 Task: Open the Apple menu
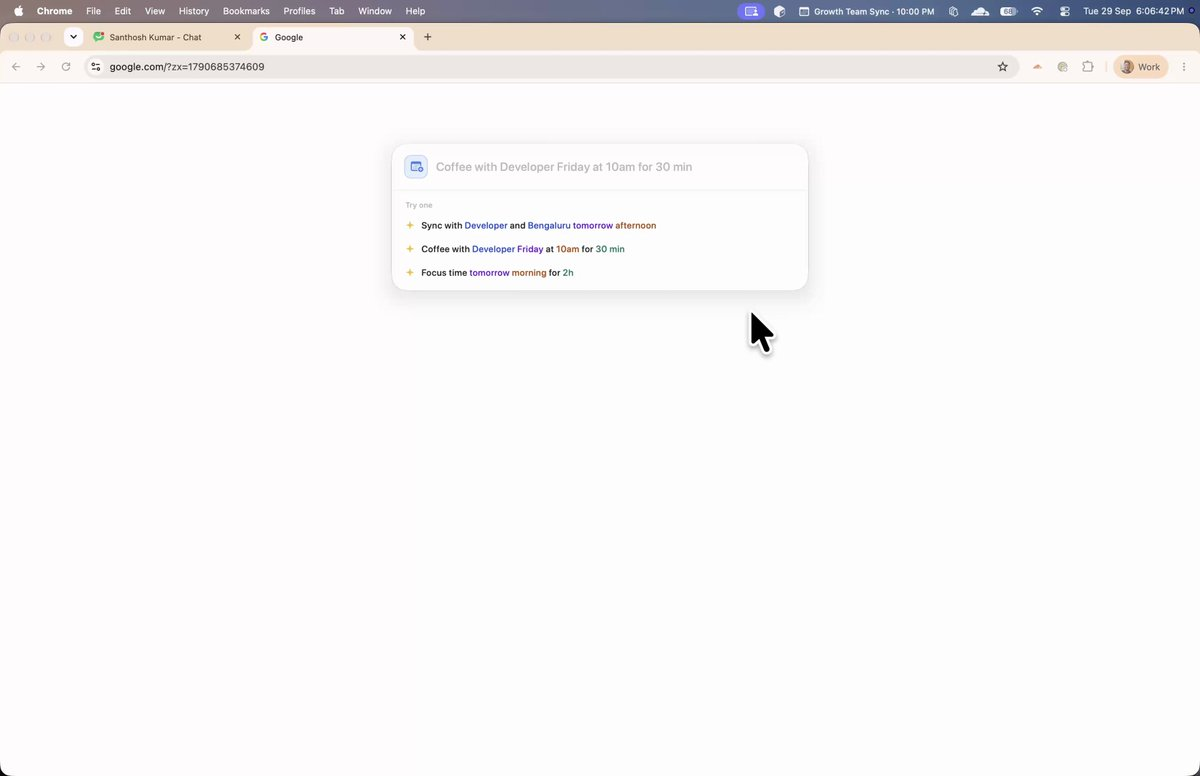point(18,11)
